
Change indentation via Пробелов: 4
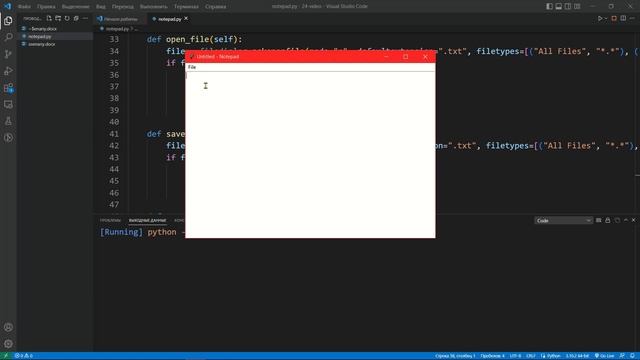pos(492,356)
